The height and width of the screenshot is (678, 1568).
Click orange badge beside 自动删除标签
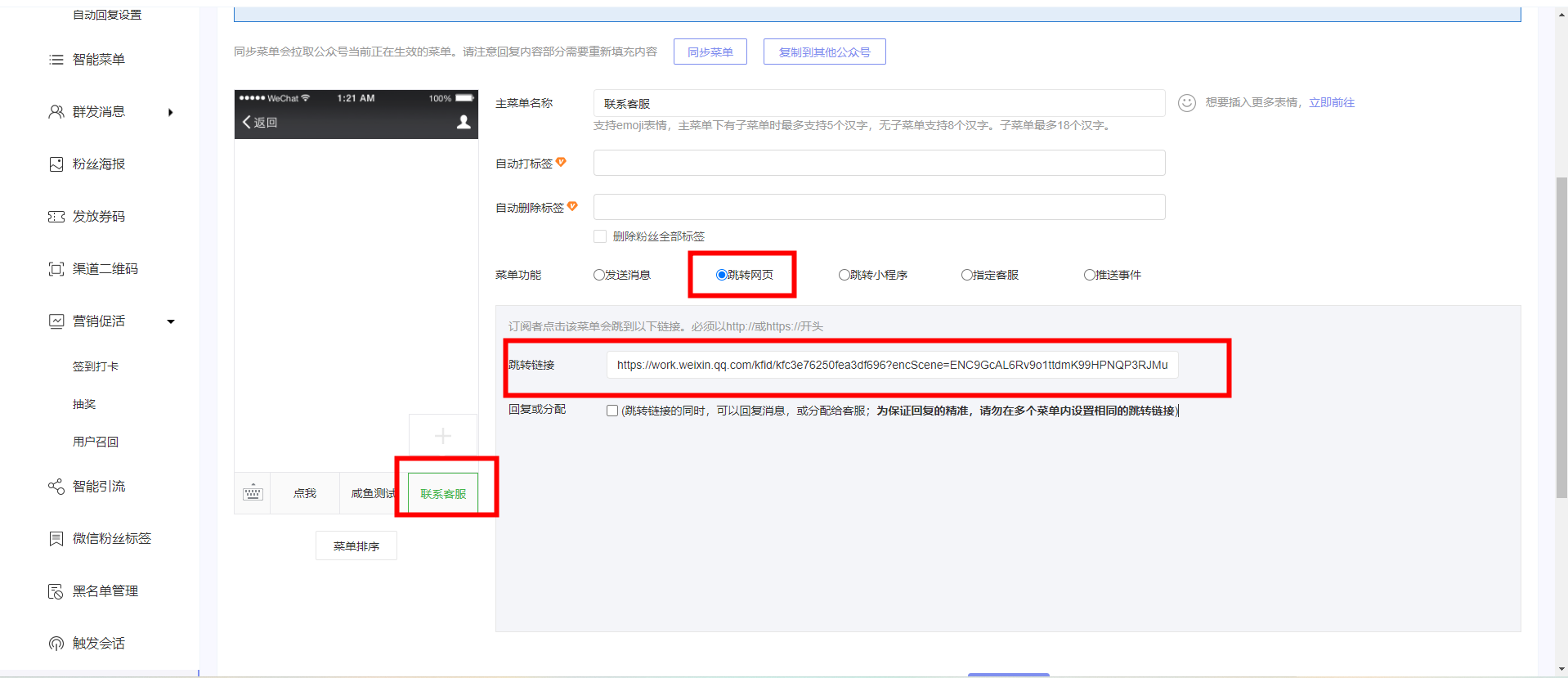pos(572,206)
